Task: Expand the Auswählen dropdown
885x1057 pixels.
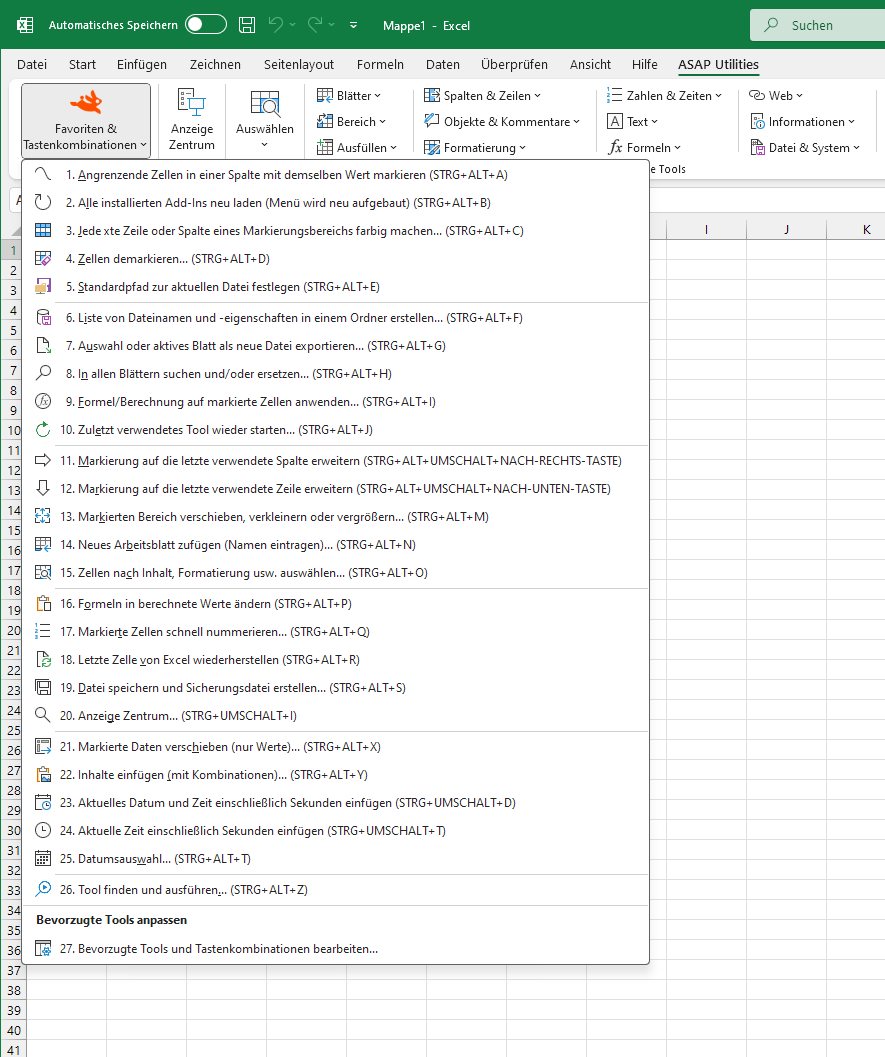Action: pos(264,120)
